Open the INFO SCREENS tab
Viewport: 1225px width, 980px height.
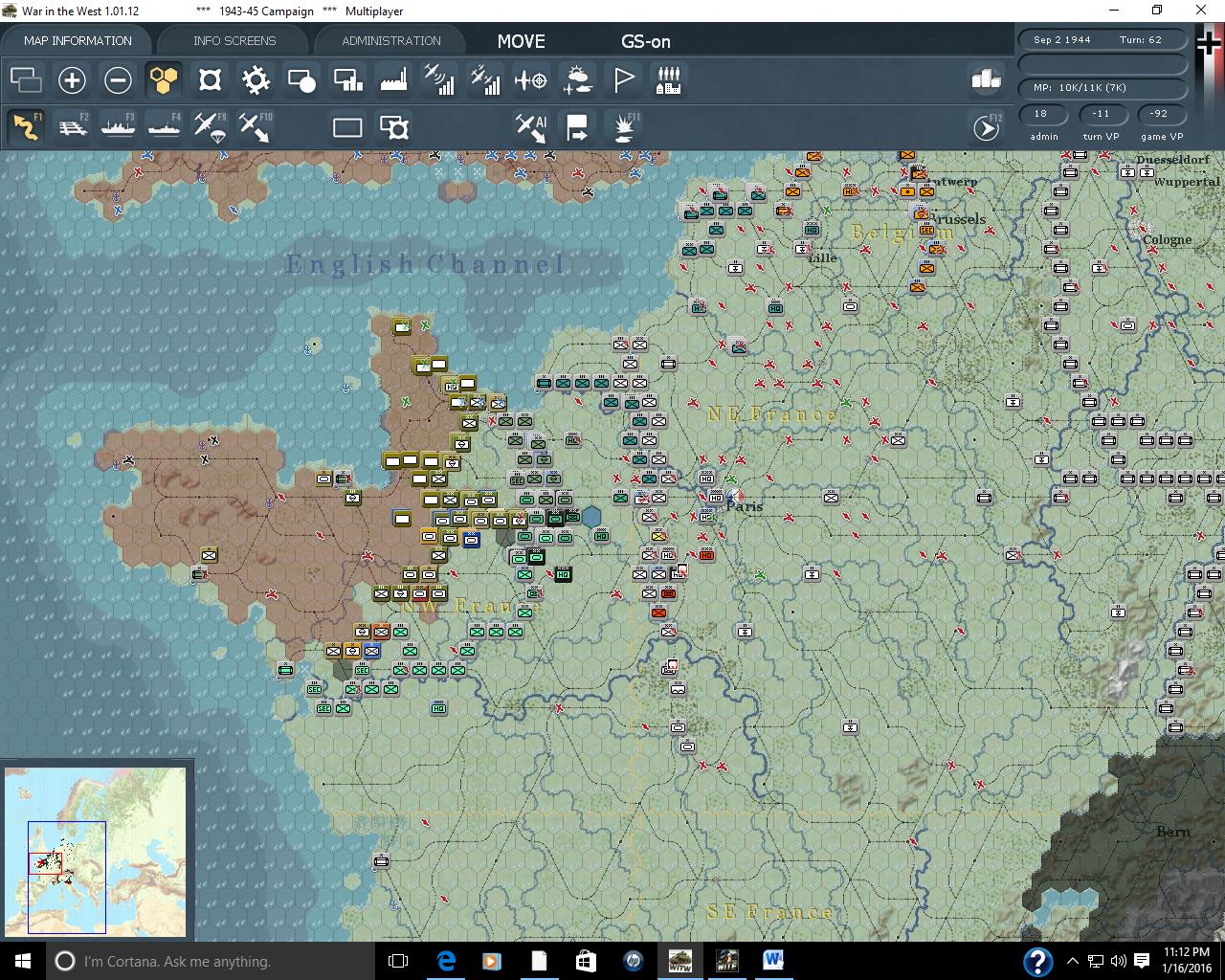click(x=234, y=41)
